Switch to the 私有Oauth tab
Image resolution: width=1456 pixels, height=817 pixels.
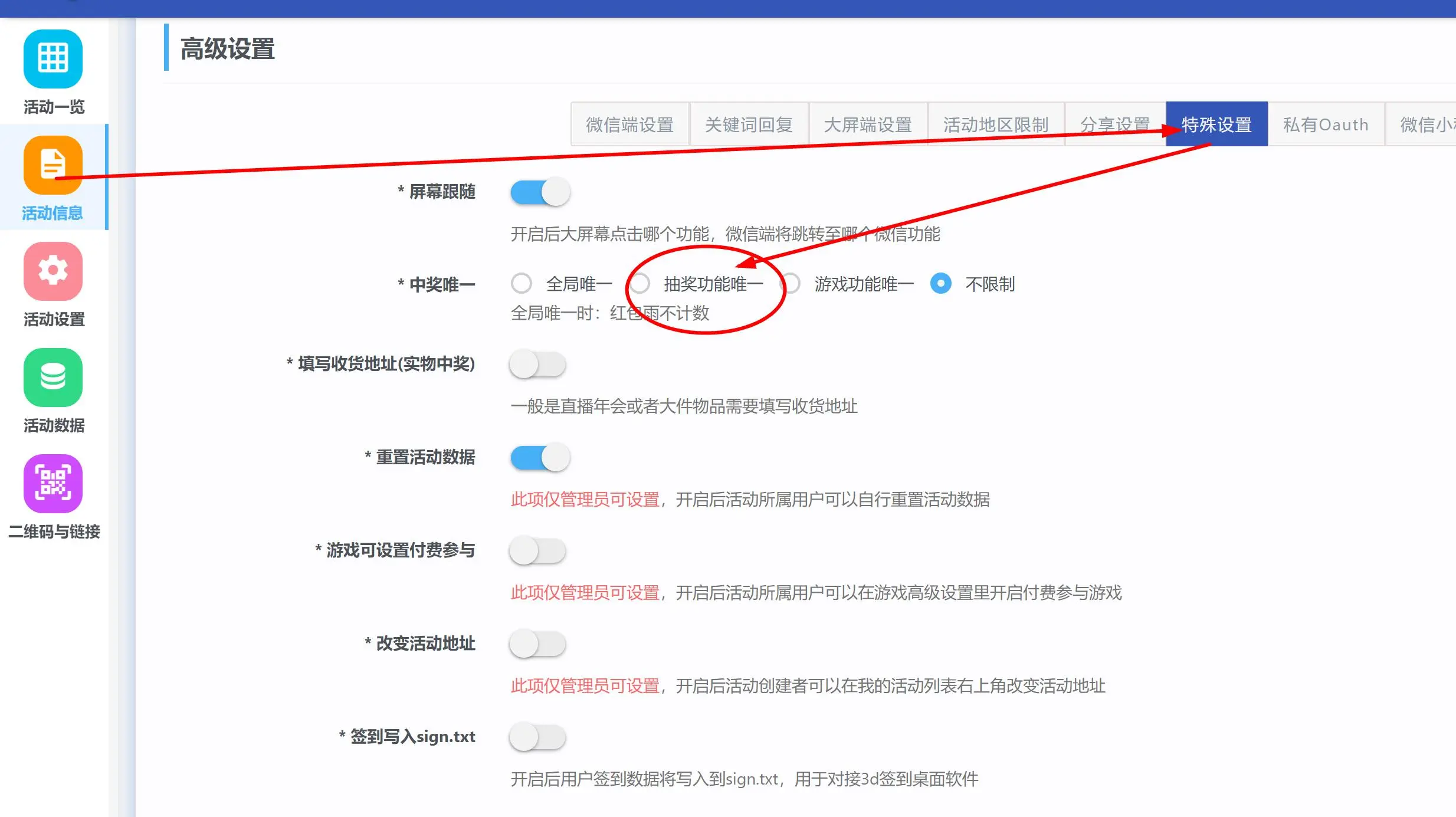pos(1326,124)
